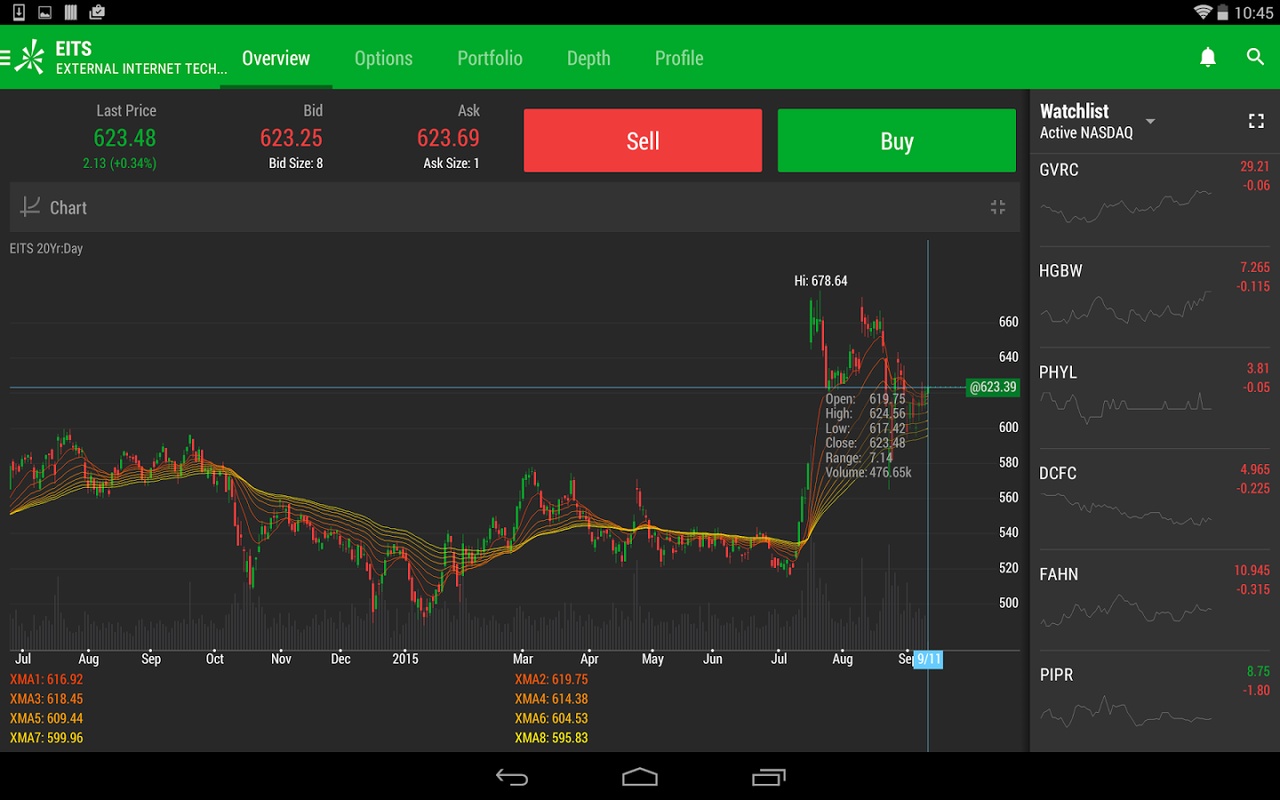Switch to the Depth tab
The width and height of the screenshot is (1280, 800).
coord(588,58)
